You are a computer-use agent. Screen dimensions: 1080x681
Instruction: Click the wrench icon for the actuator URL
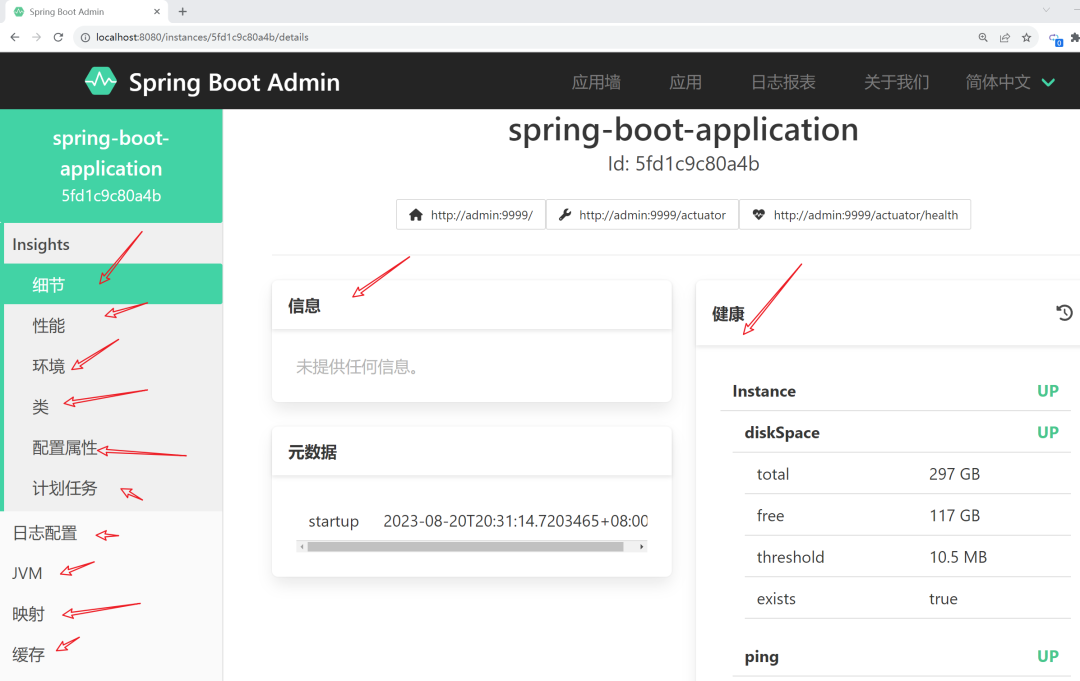tap(565, 215)
